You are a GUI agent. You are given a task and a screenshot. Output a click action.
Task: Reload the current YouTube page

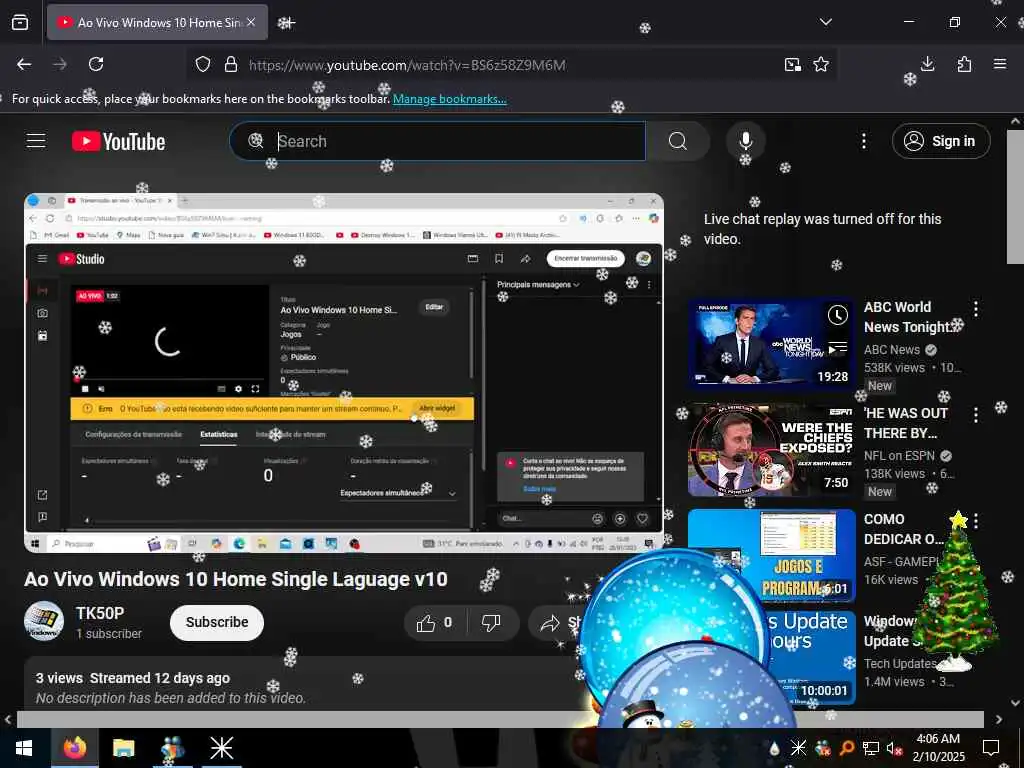pyautogui.click(x=96, y=64)
